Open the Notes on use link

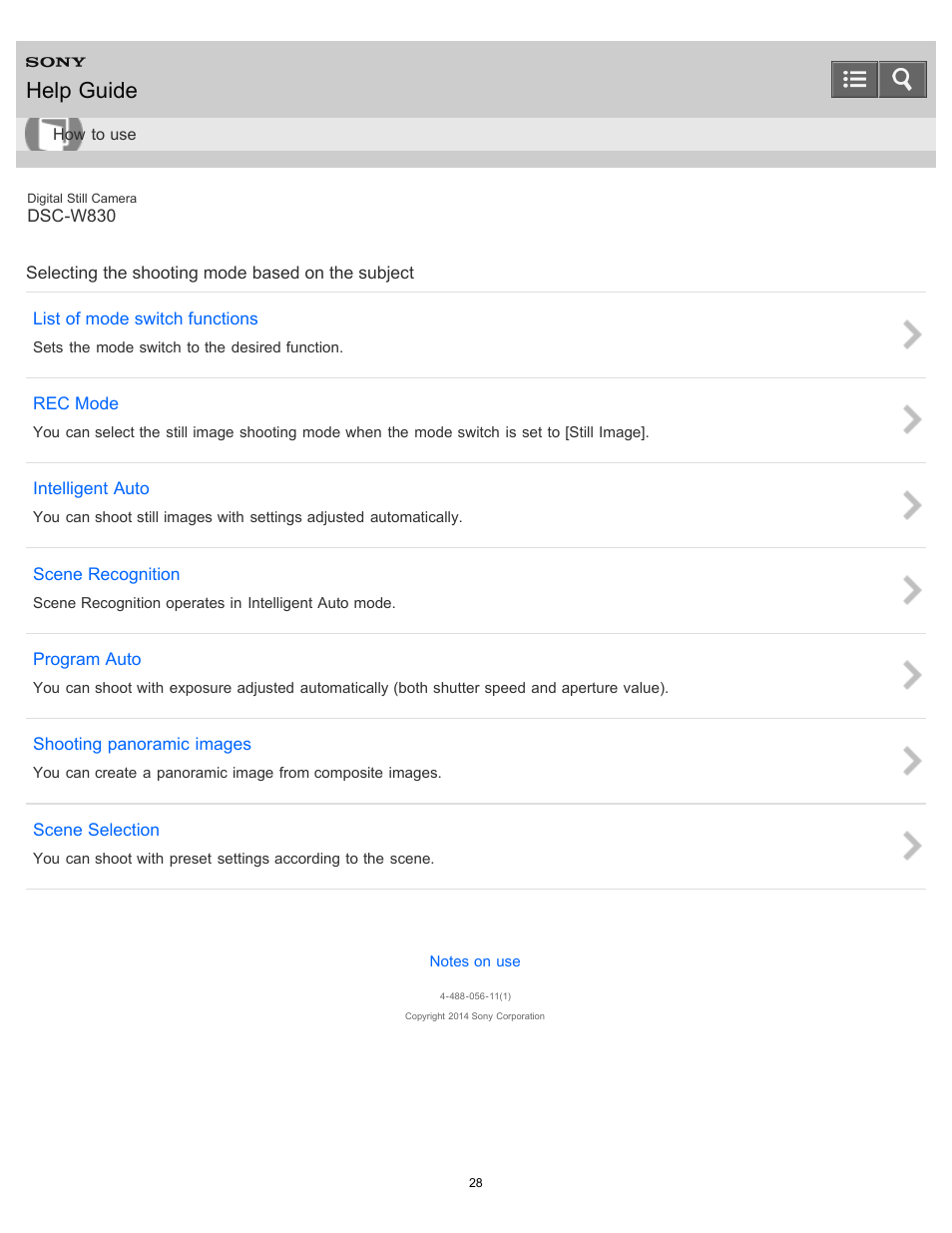(x=475, y=961)
